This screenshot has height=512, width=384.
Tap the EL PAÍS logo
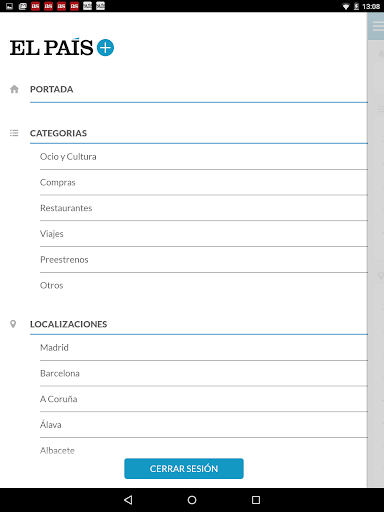click(51, 47)
